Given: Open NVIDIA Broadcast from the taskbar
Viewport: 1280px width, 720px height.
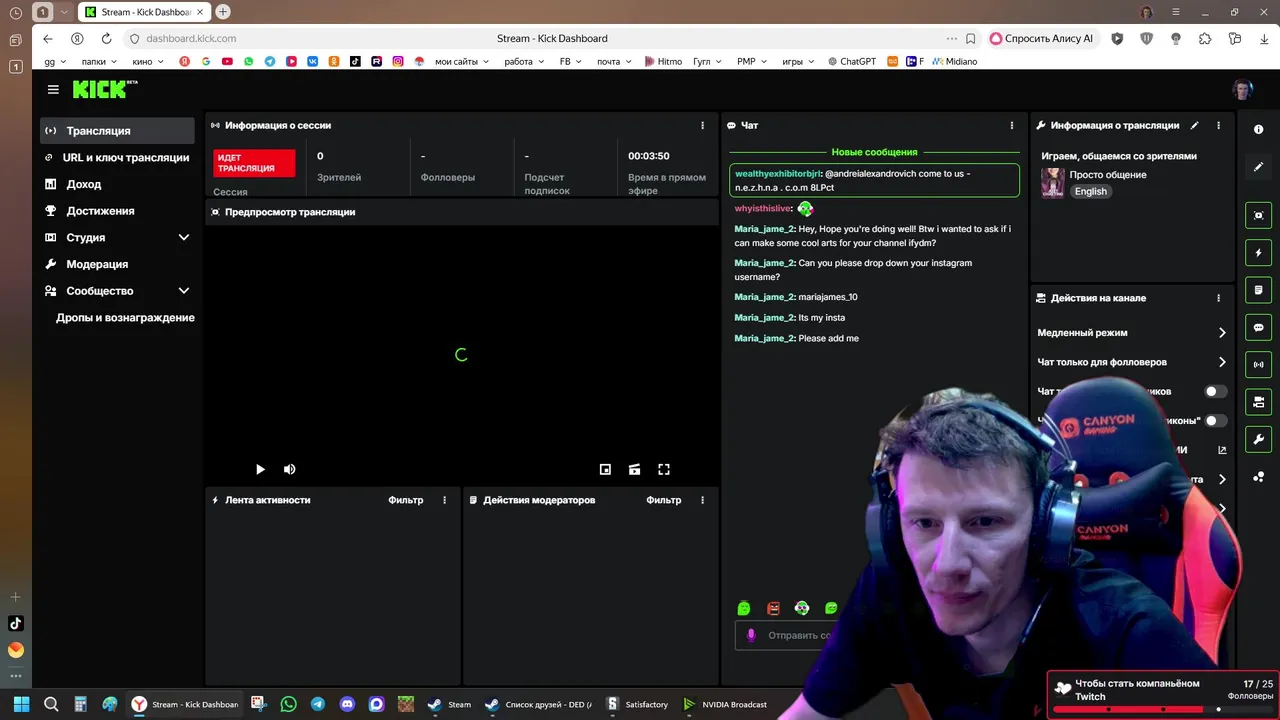Looking at the screenshot, I should click(725, 704).
